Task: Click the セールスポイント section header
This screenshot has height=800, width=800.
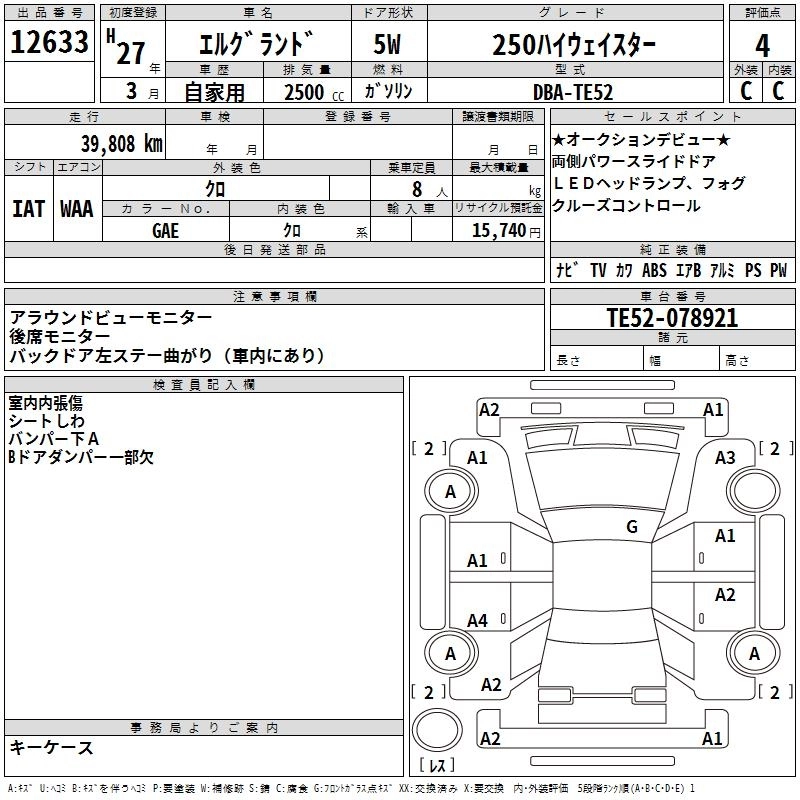Action: click(x=673, y=117)
